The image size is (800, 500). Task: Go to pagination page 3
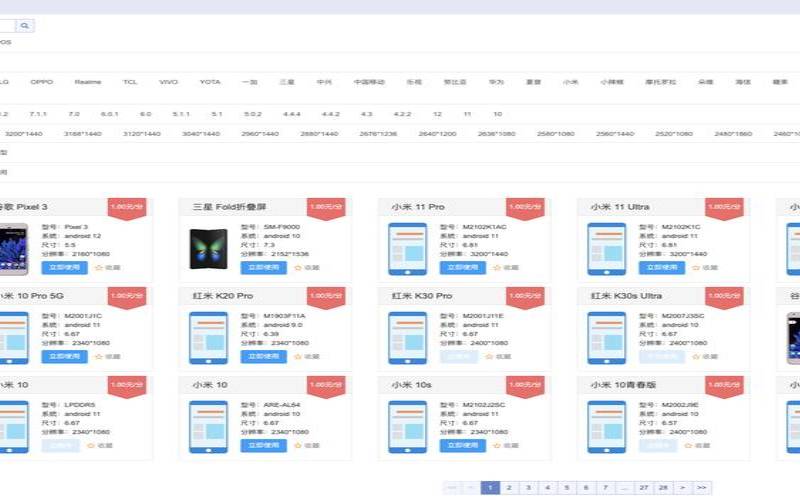coord(528,488)
